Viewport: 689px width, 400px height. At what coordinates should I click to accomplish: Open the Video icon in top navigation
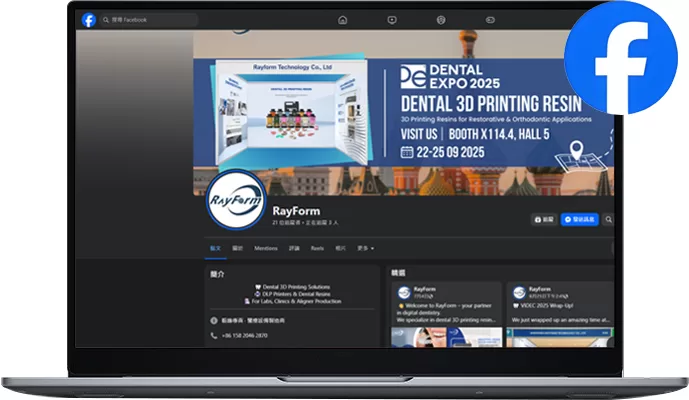pos(392,20)
